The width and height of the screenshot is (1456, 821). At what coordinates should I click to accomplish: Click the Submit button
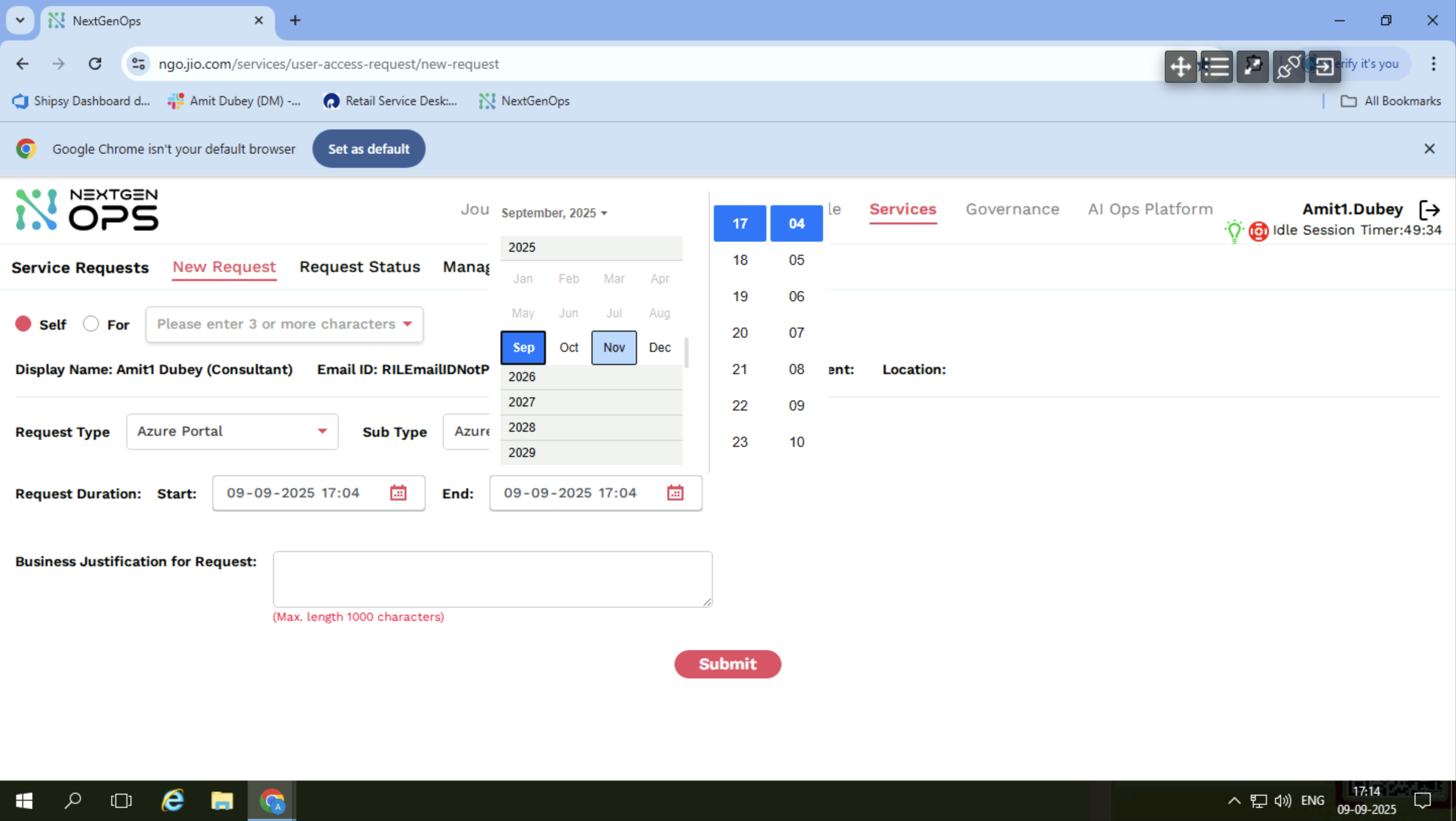point(727,664)
